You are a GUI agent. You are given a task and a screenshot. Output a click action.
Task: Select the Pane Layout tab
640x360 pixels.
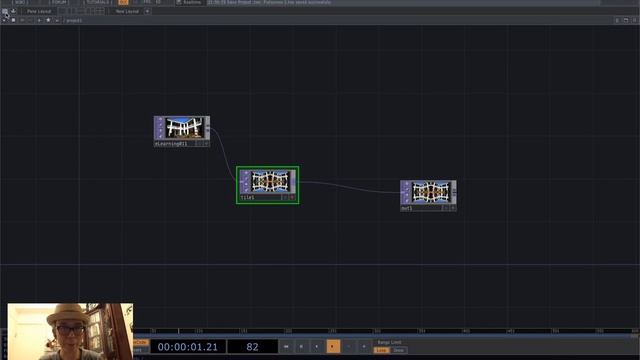coord(39,11)
